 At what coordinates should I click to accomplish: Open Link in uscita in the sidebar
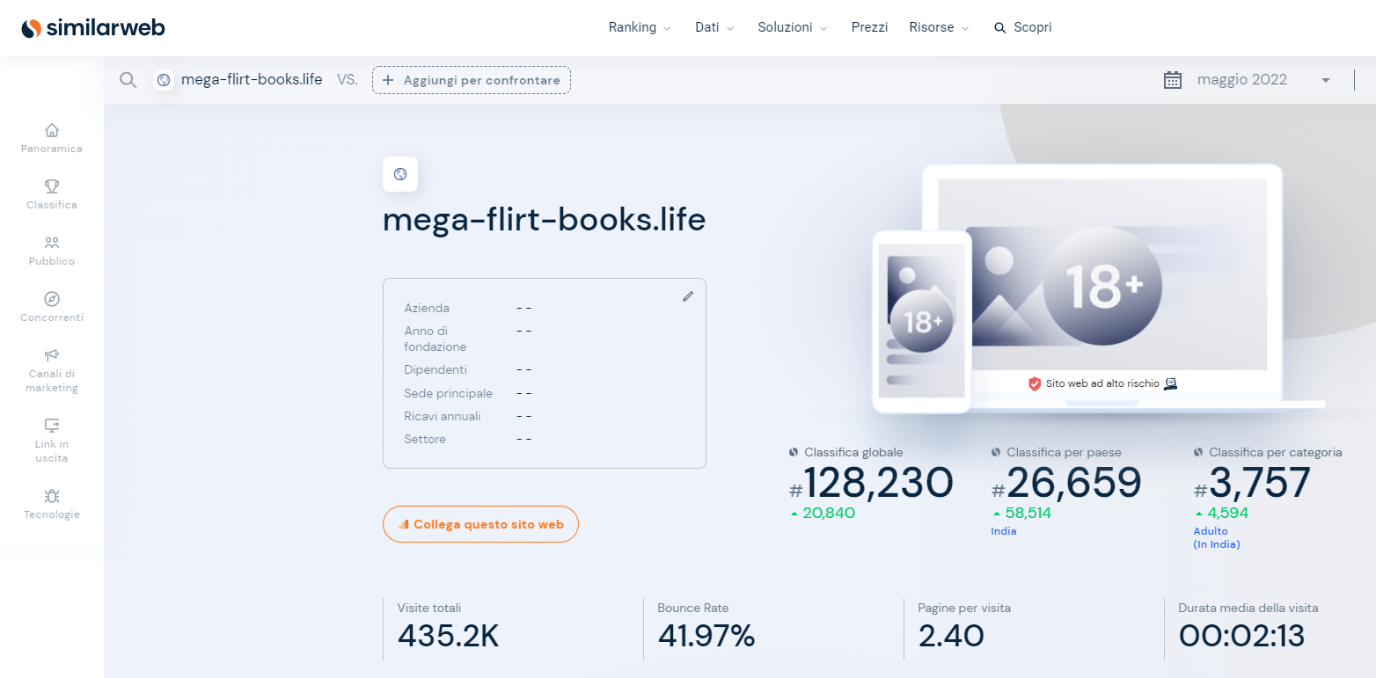[52, 440]
